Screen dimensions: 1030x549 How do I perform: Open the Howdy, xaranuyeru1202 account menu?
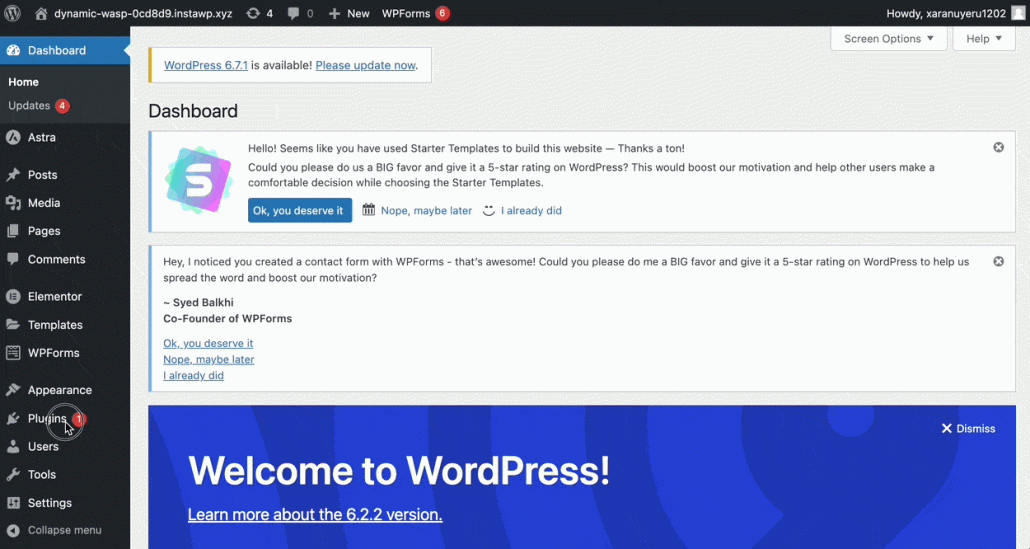[955, 13]
